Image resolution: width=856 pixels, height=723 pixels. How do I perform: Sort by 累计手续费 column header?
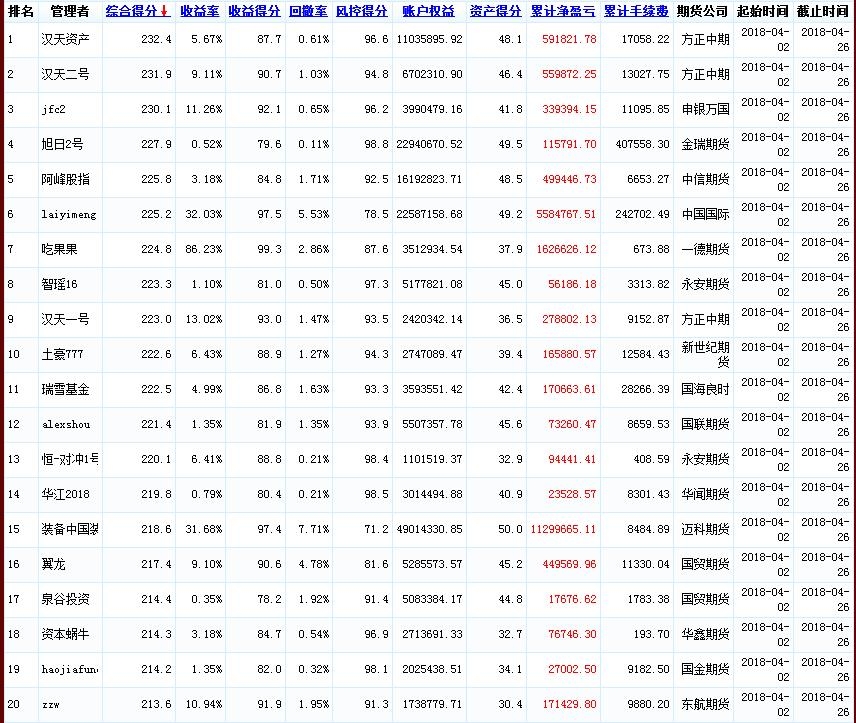point(636,11)
